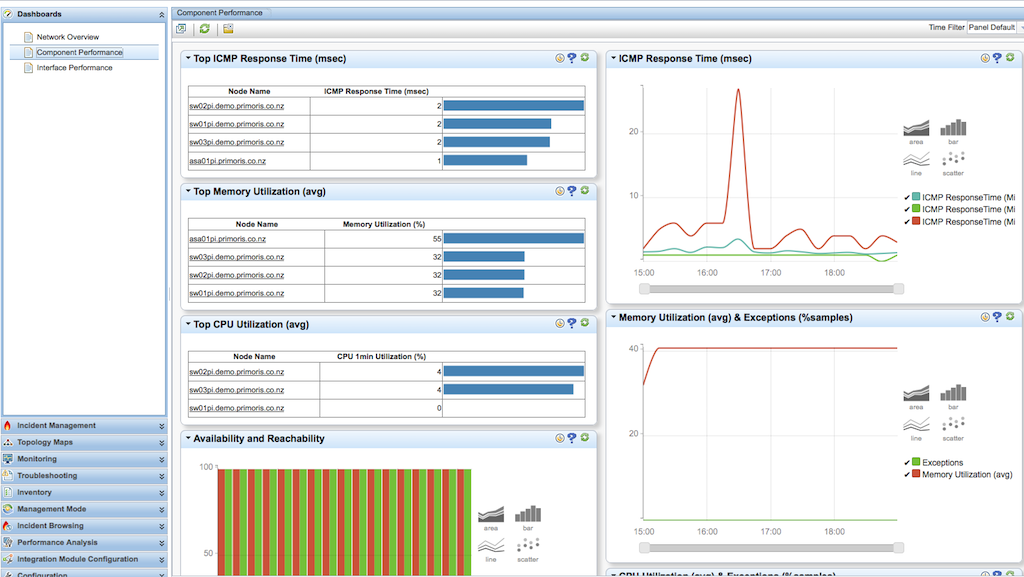This screenshot has height=577, width=1024.
Task: Select the Component Performance tab above the toolbar
Action: tap(220, 12)
